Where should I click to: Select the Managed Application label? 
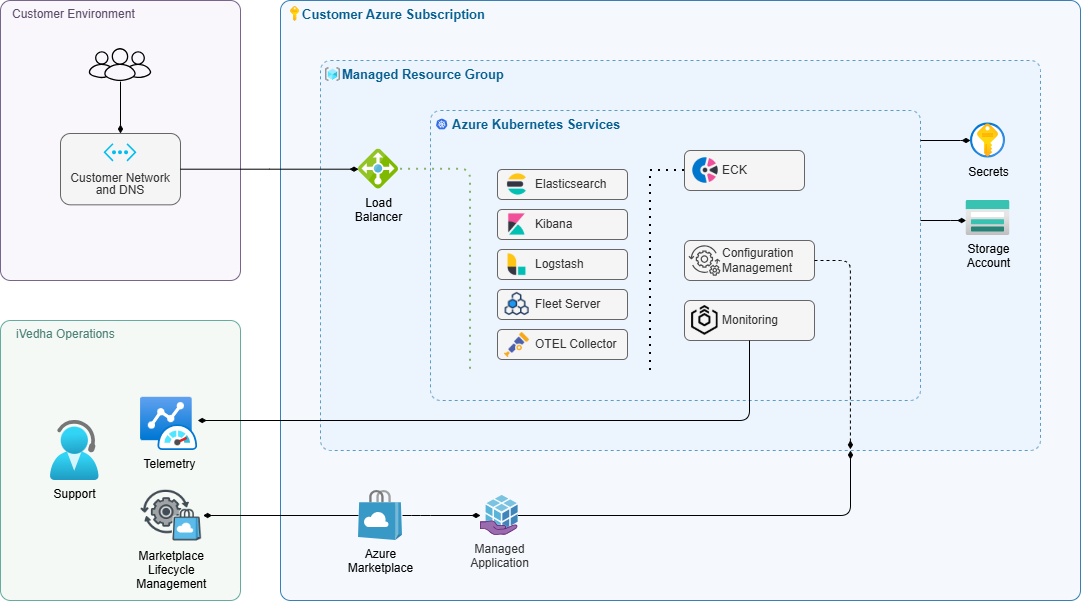[500, 556]
